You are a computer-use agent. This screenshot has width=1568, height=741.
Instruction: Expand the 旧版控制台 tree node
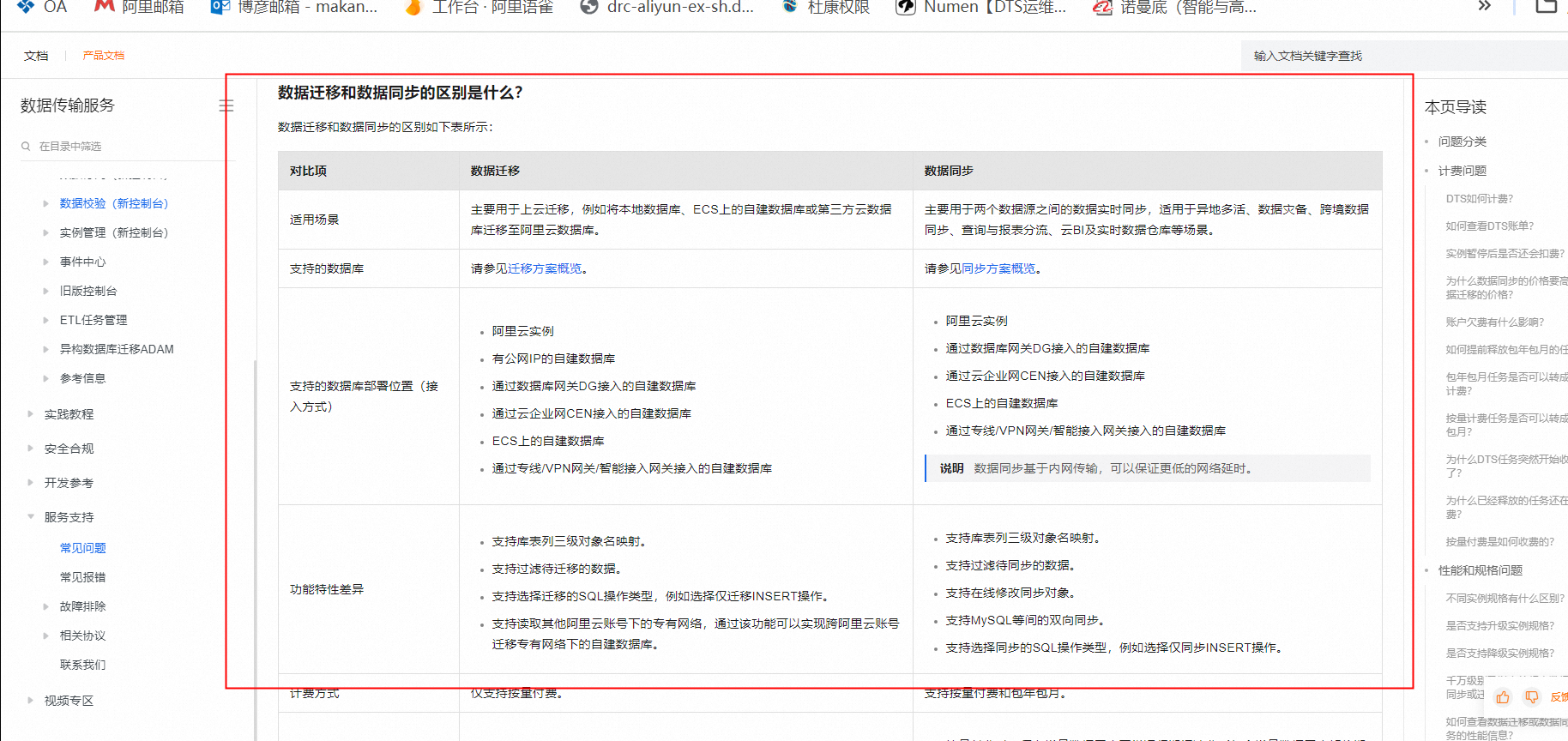point(45,291)
